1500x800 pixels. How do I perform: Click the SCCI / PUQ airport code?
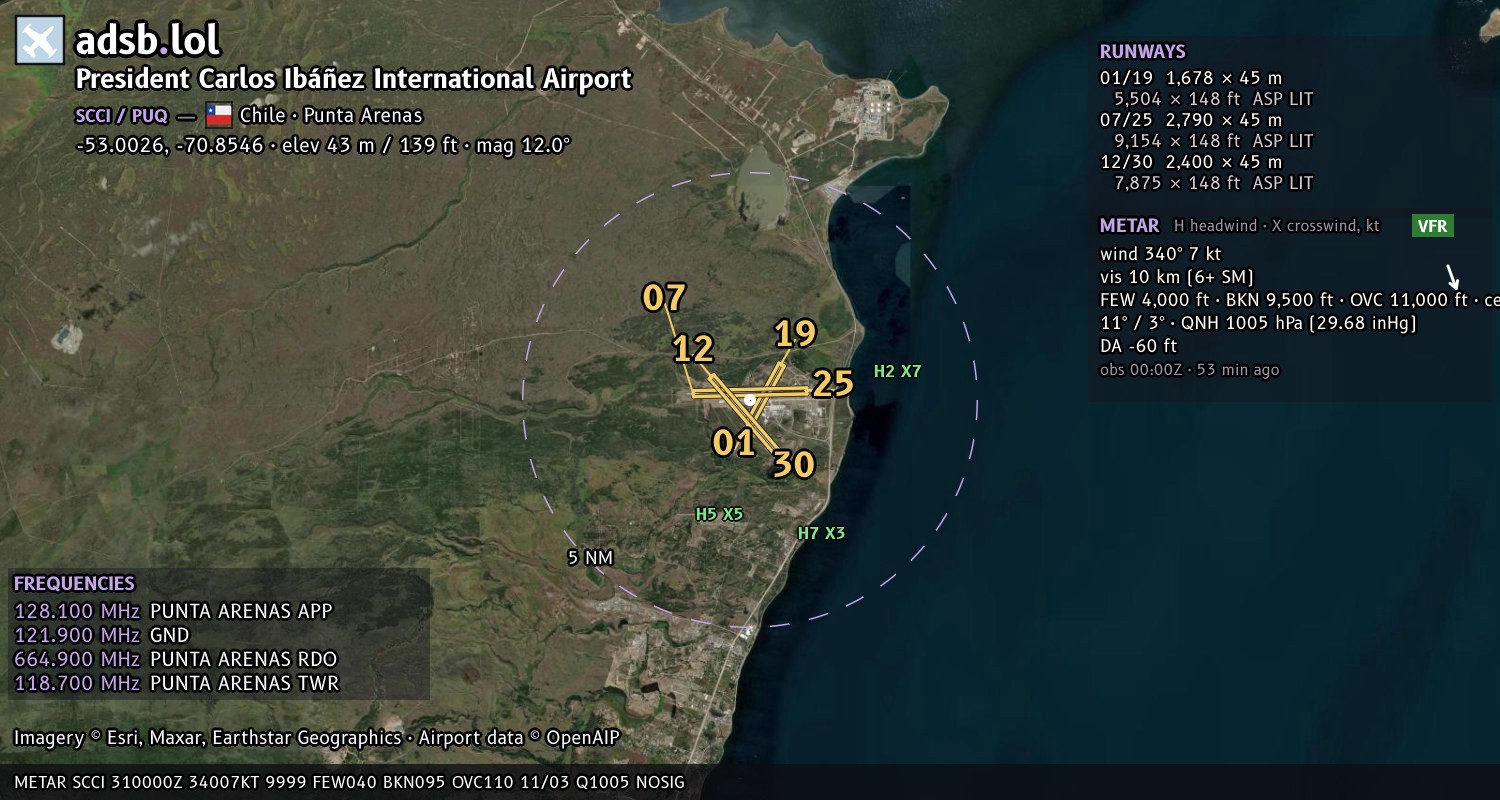(x=122, y=116)
